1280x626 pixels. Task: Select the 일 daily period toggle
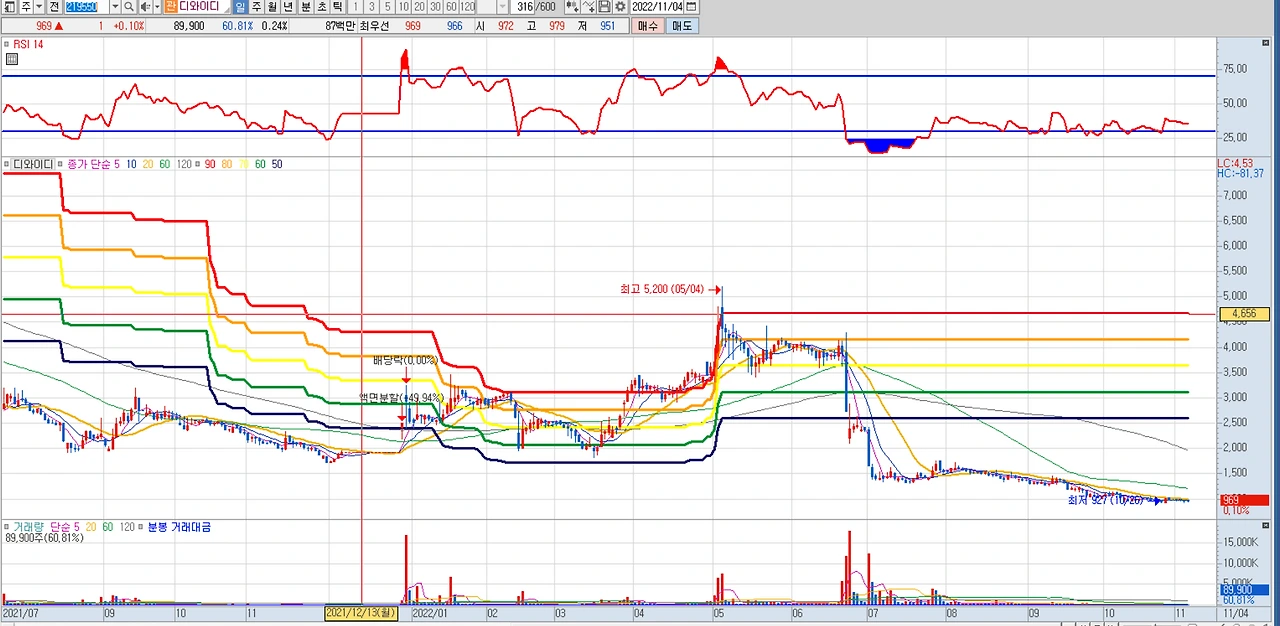click(240, 7)
